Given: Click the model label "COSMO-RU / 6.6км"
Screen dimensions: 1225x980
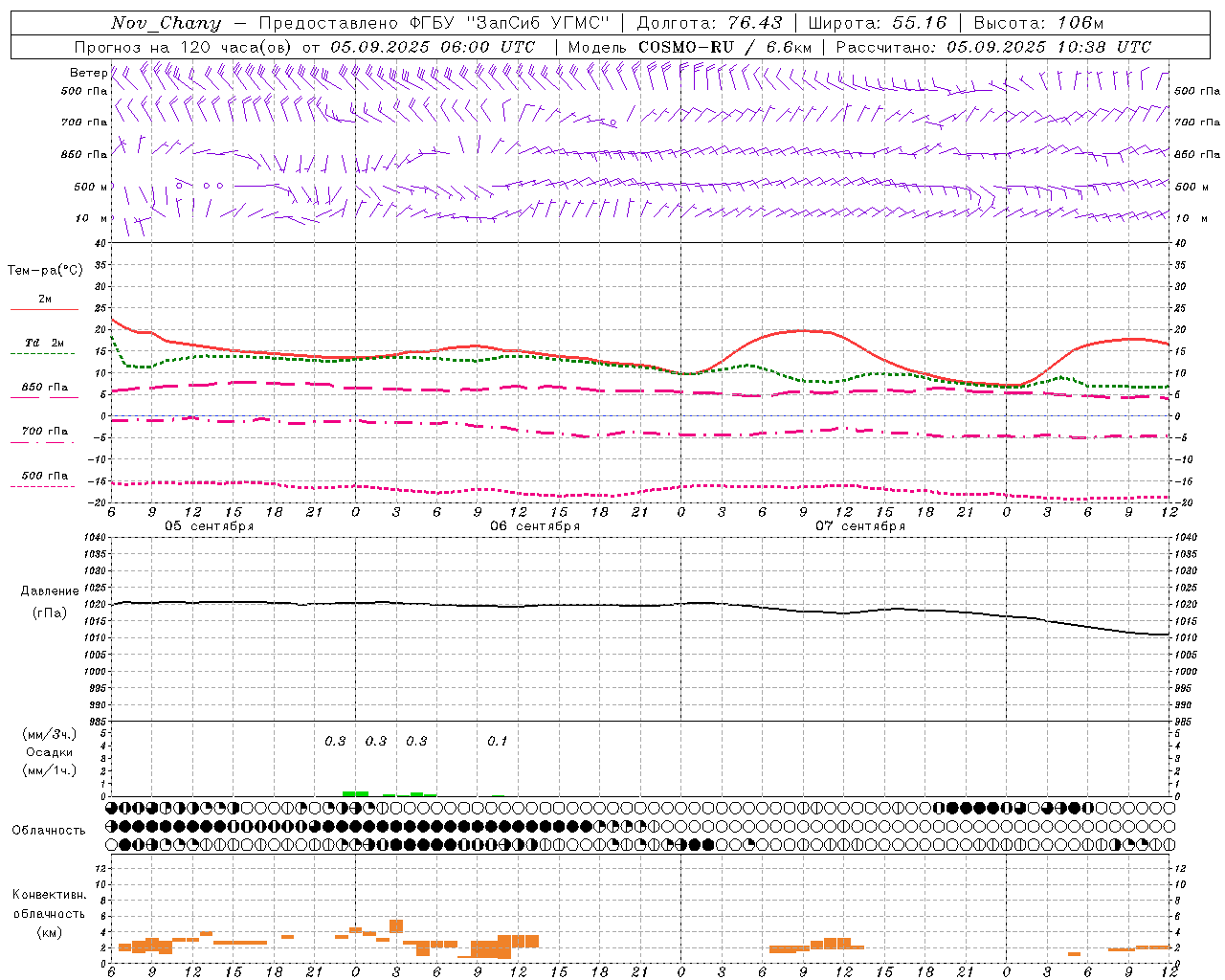Looking at the screenshot, I should [x=724, y=47].
